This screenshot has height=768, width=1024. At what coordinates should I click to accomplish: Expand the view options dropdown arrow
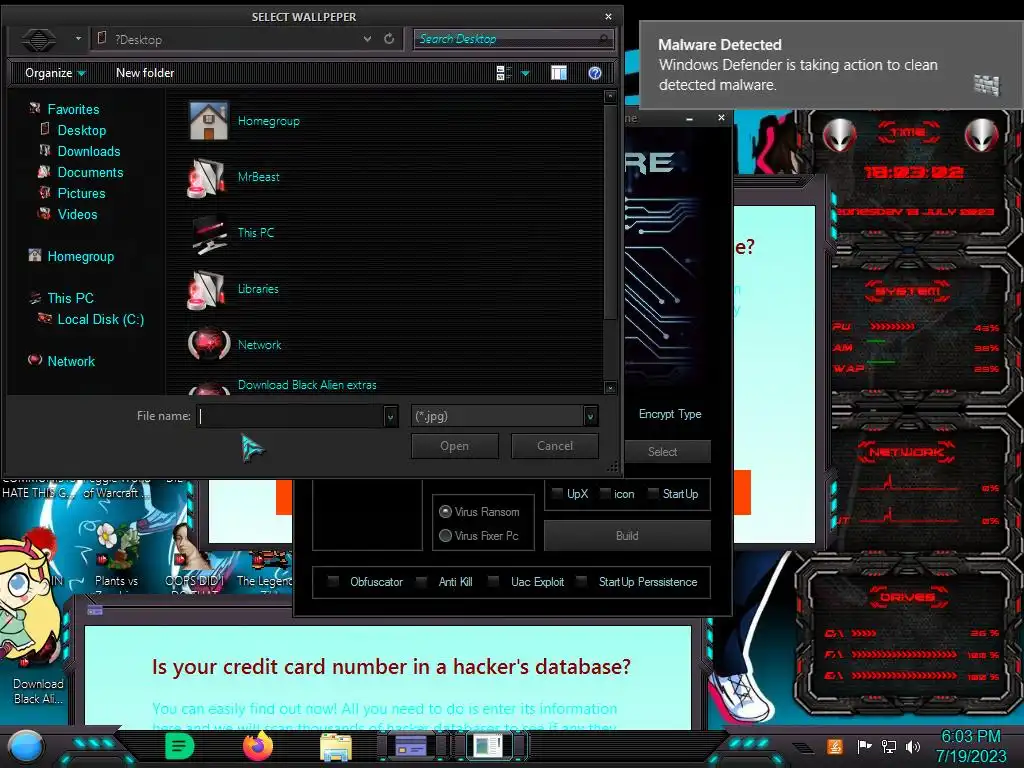click(525, 74)
